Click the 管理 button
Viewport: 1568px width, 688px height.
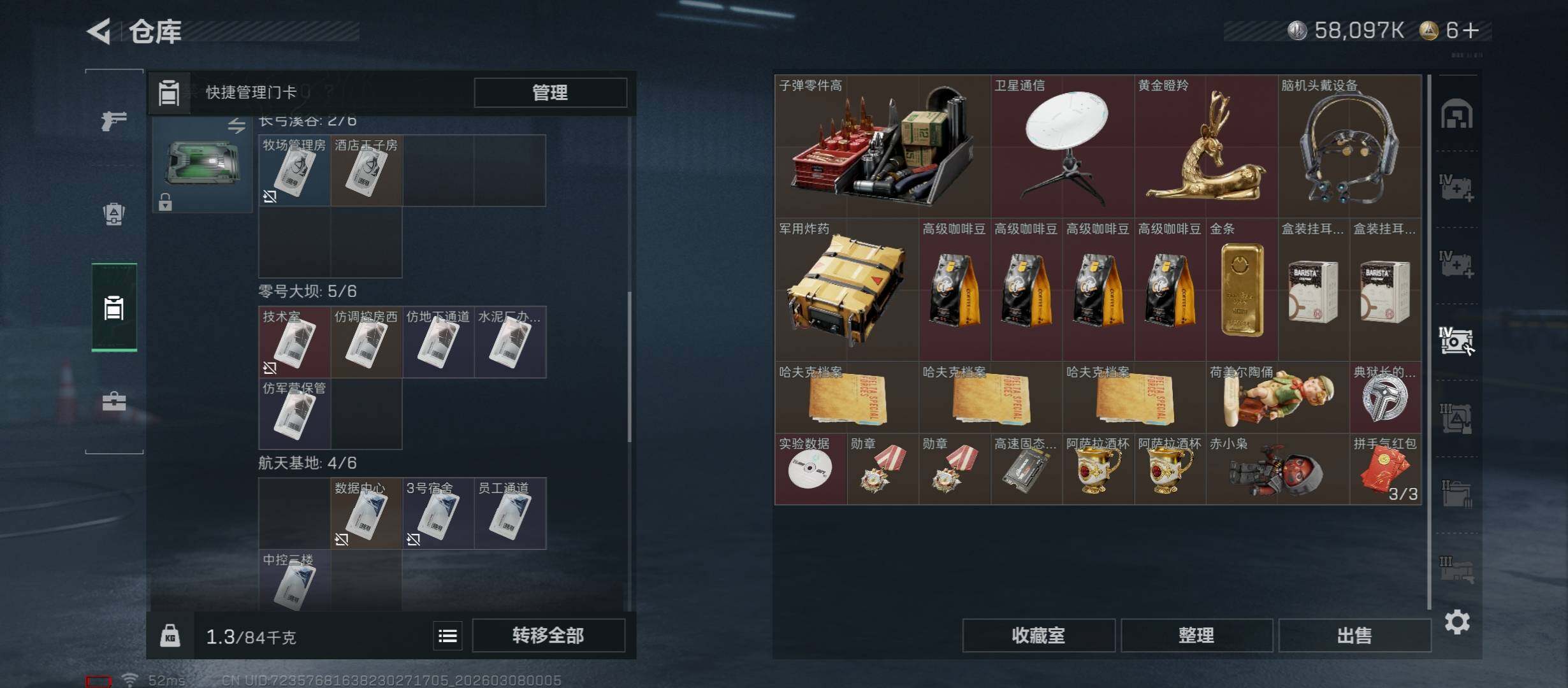click(x=550, y=93)
